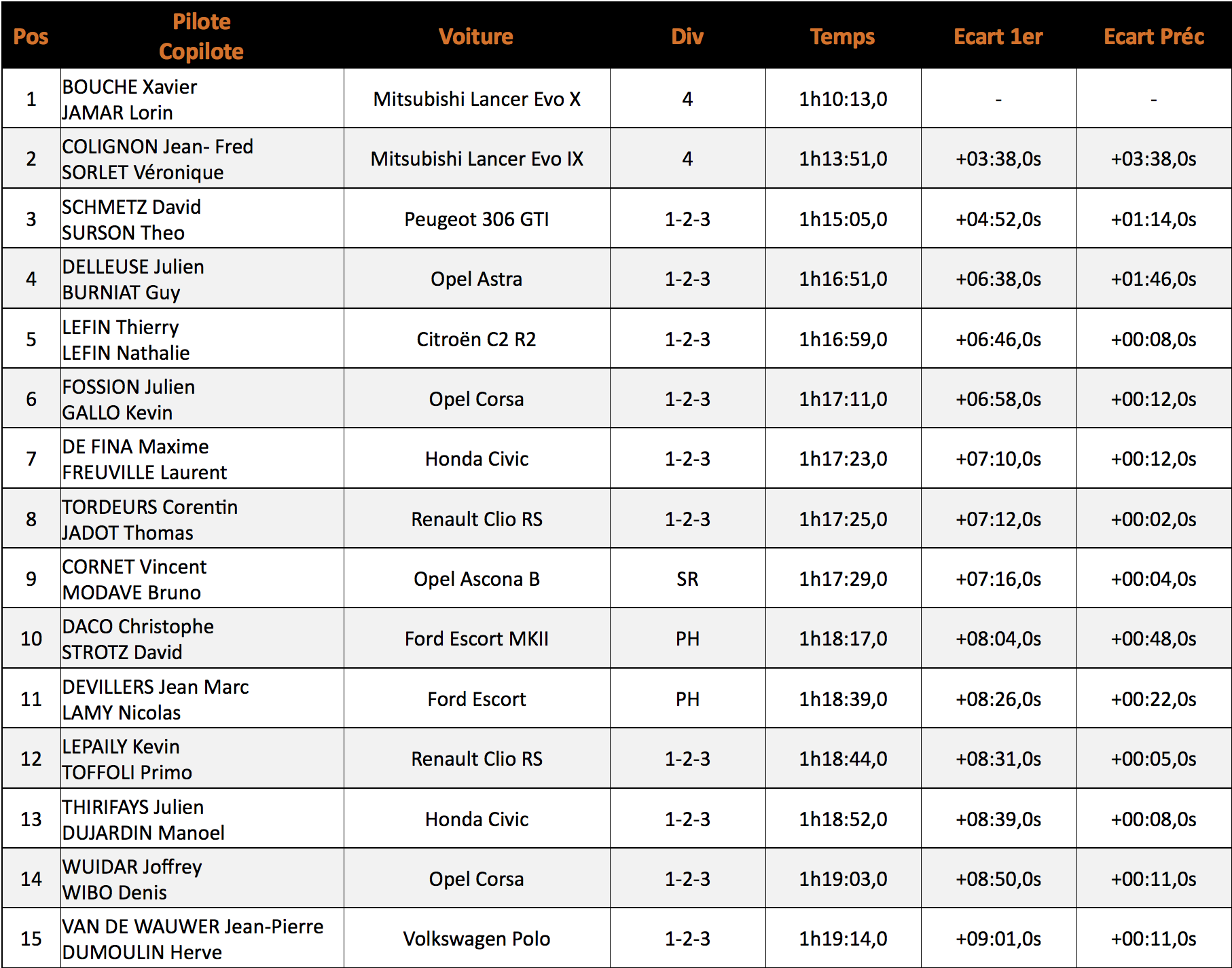Select the Pilote Copilote column header

[x=202, y=36]
